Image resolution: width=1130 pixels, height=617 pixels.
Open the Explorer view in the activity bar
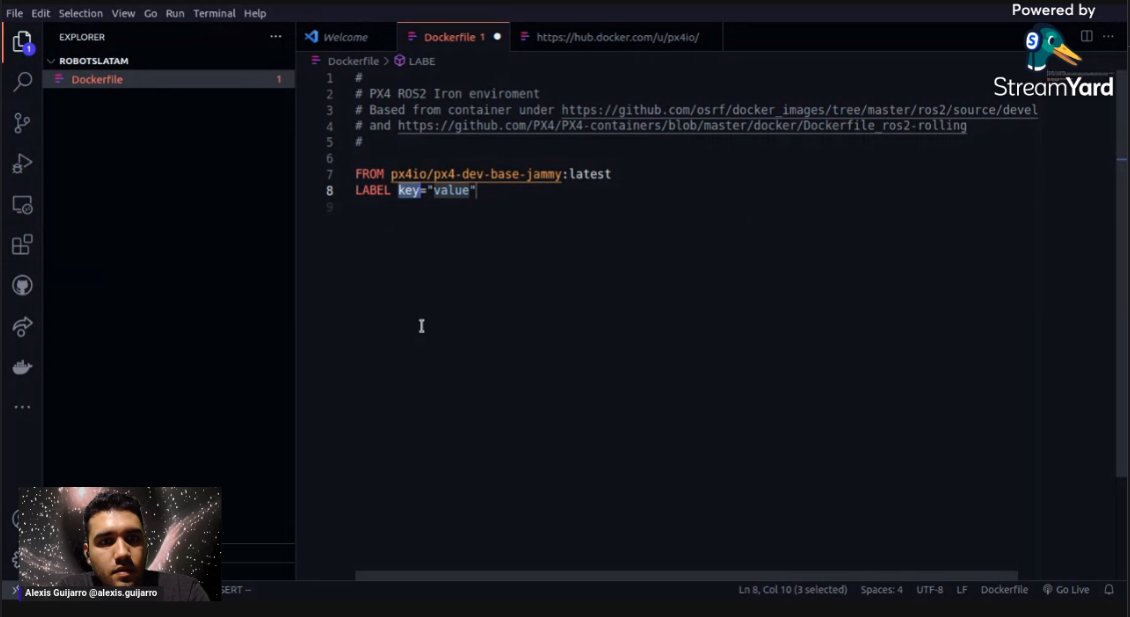[22, 43]
